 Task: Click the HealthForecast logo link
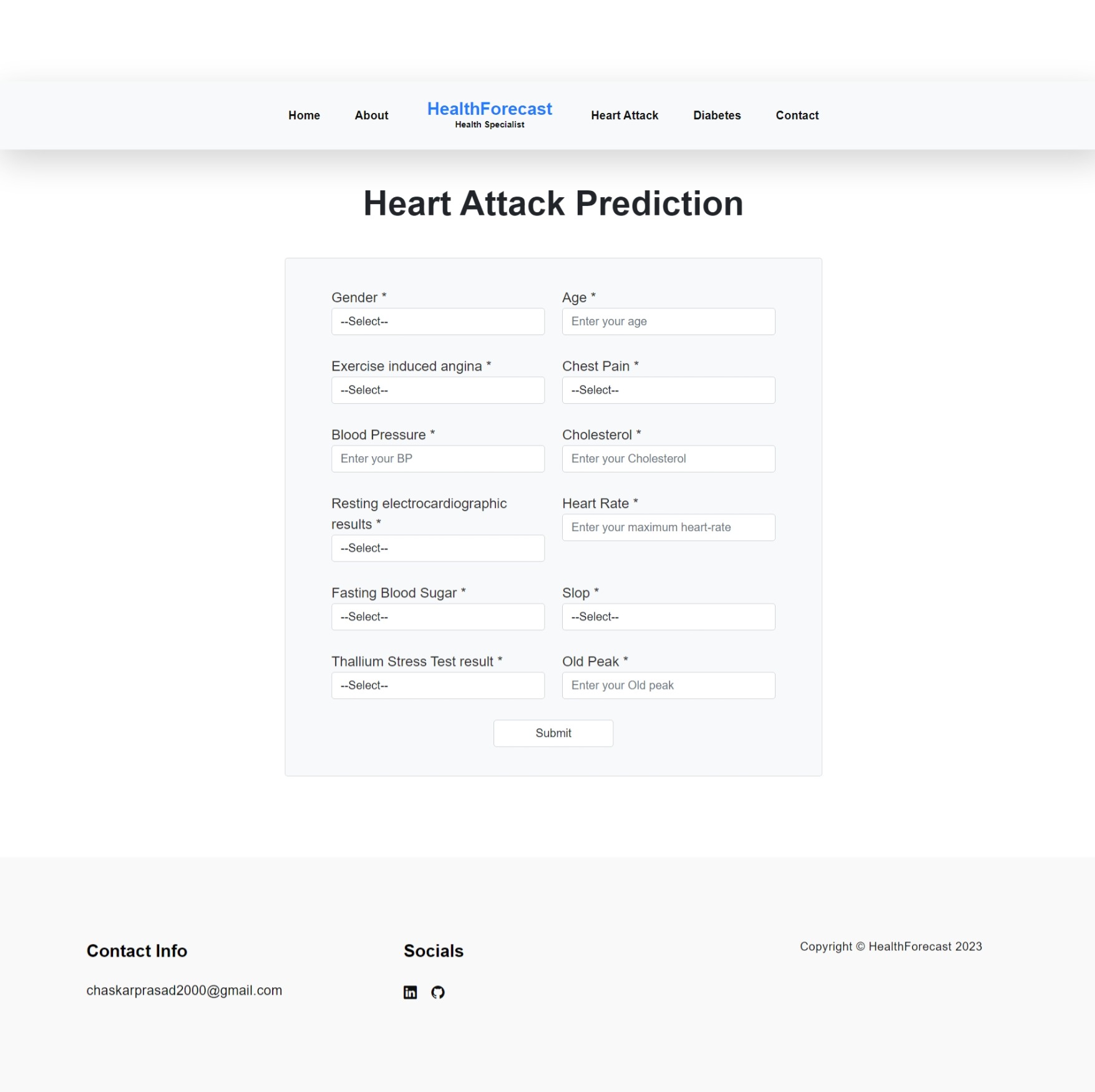(x=490, y=114)
